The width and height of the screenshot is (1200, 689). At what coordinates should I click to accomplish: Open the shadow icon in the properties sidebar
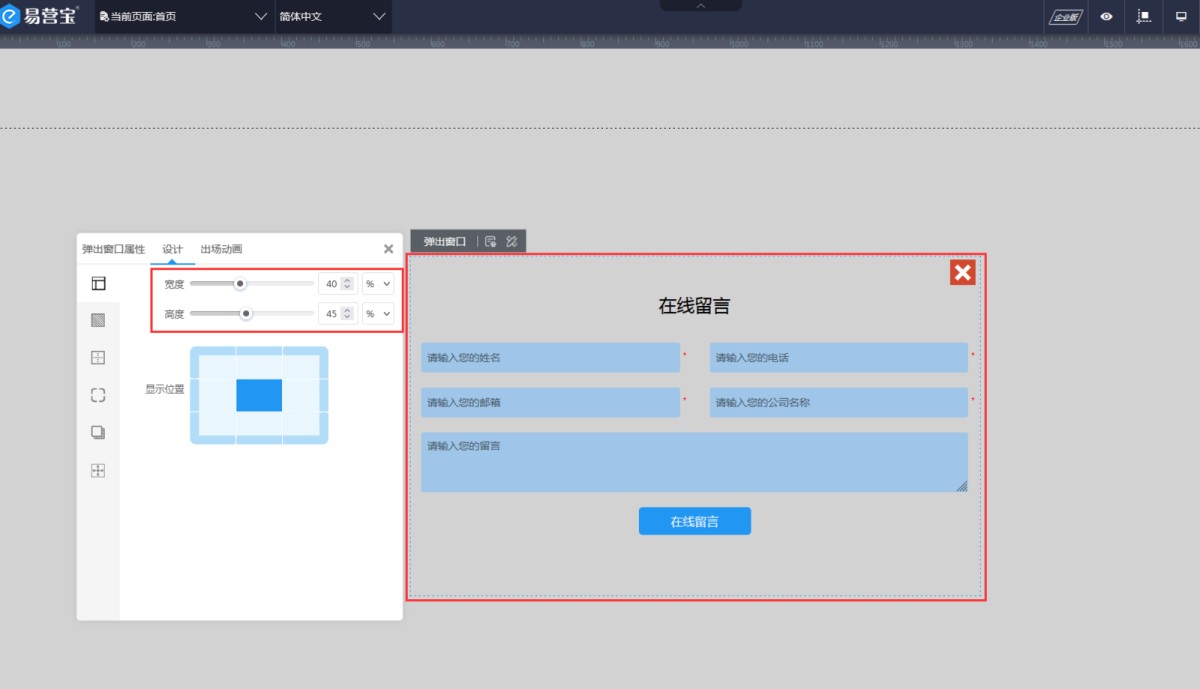click(x=98, y=432)
